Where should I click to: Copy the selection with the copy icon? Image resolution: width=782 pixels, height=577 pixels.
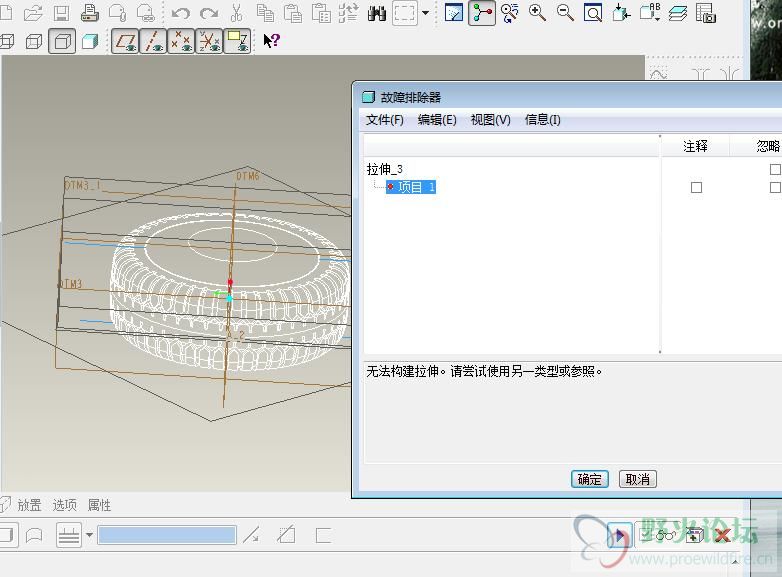pyautogui.click(x=265, y=13)
